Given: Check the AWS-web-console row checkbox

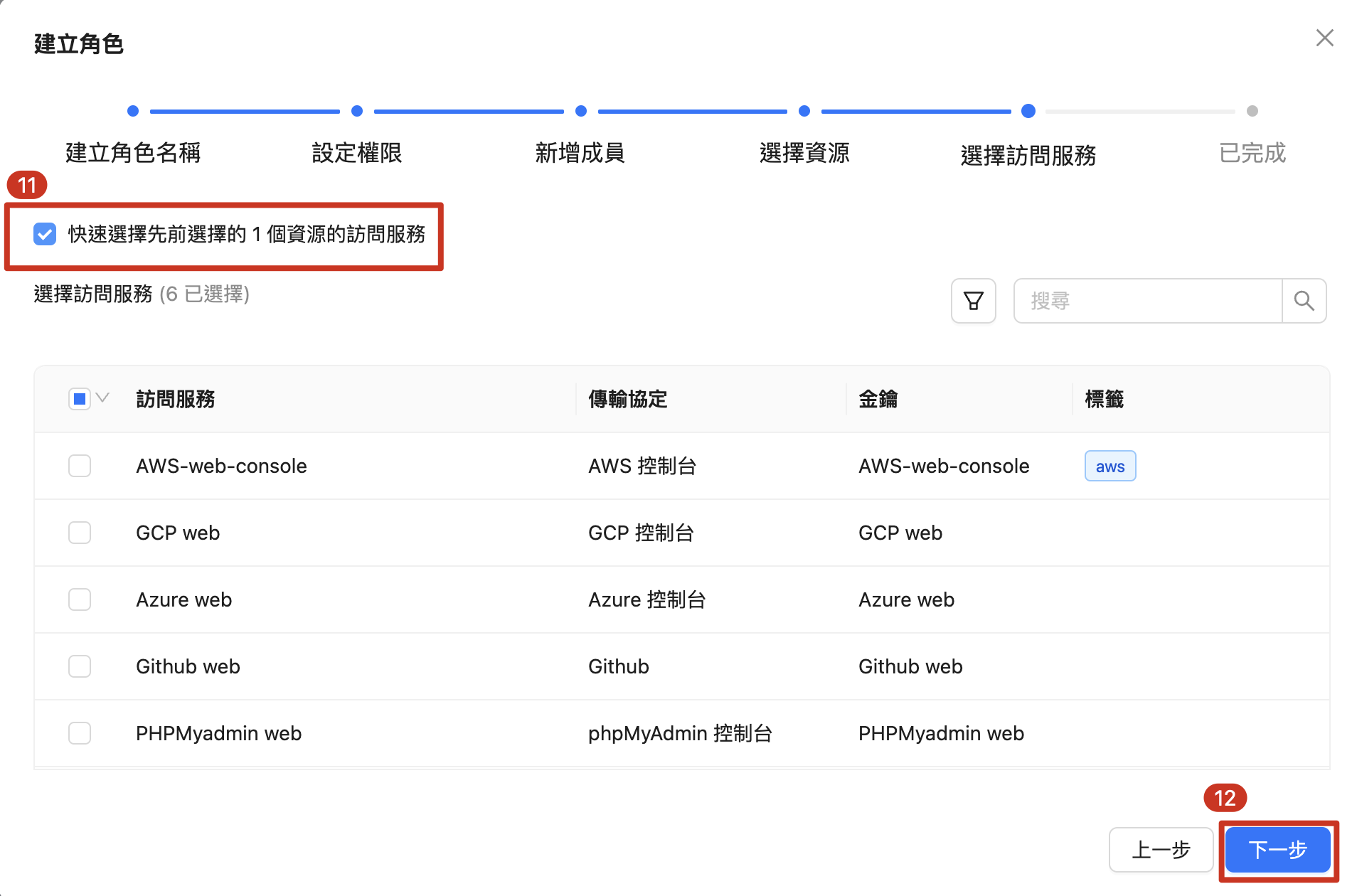Looking at the screenshot, I should coord(80,466).
